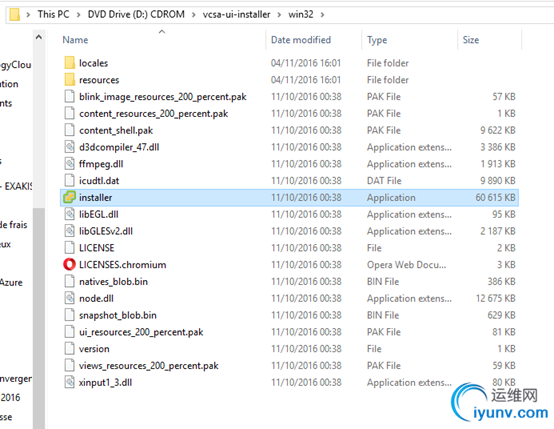
Task: Click the libGLESv2.dll file icon
Action: click(x=70, y=231)
